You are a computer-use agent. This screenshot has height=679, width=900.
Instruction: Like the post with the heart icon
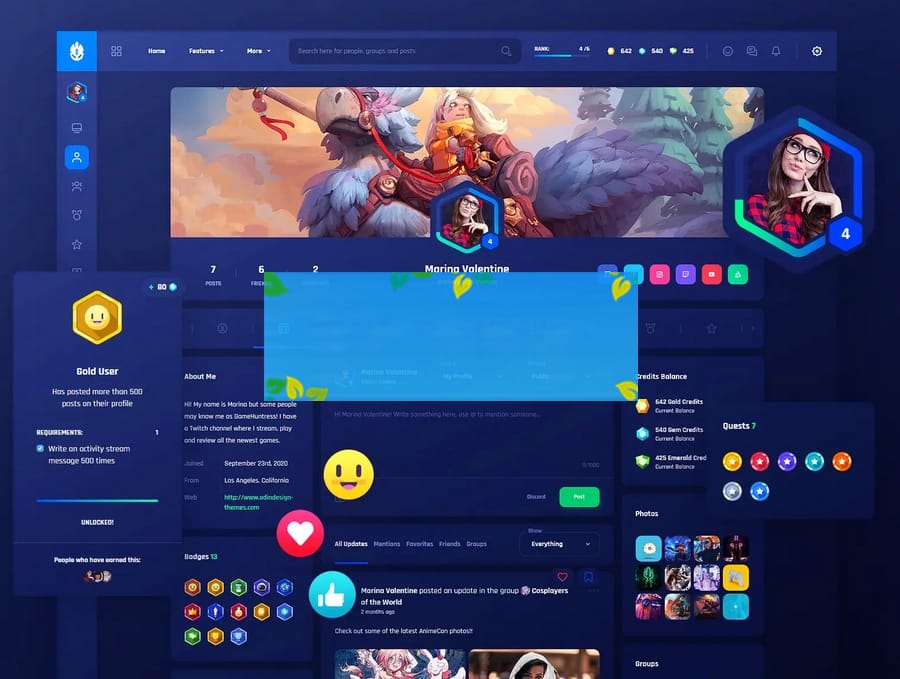[562, 577]
